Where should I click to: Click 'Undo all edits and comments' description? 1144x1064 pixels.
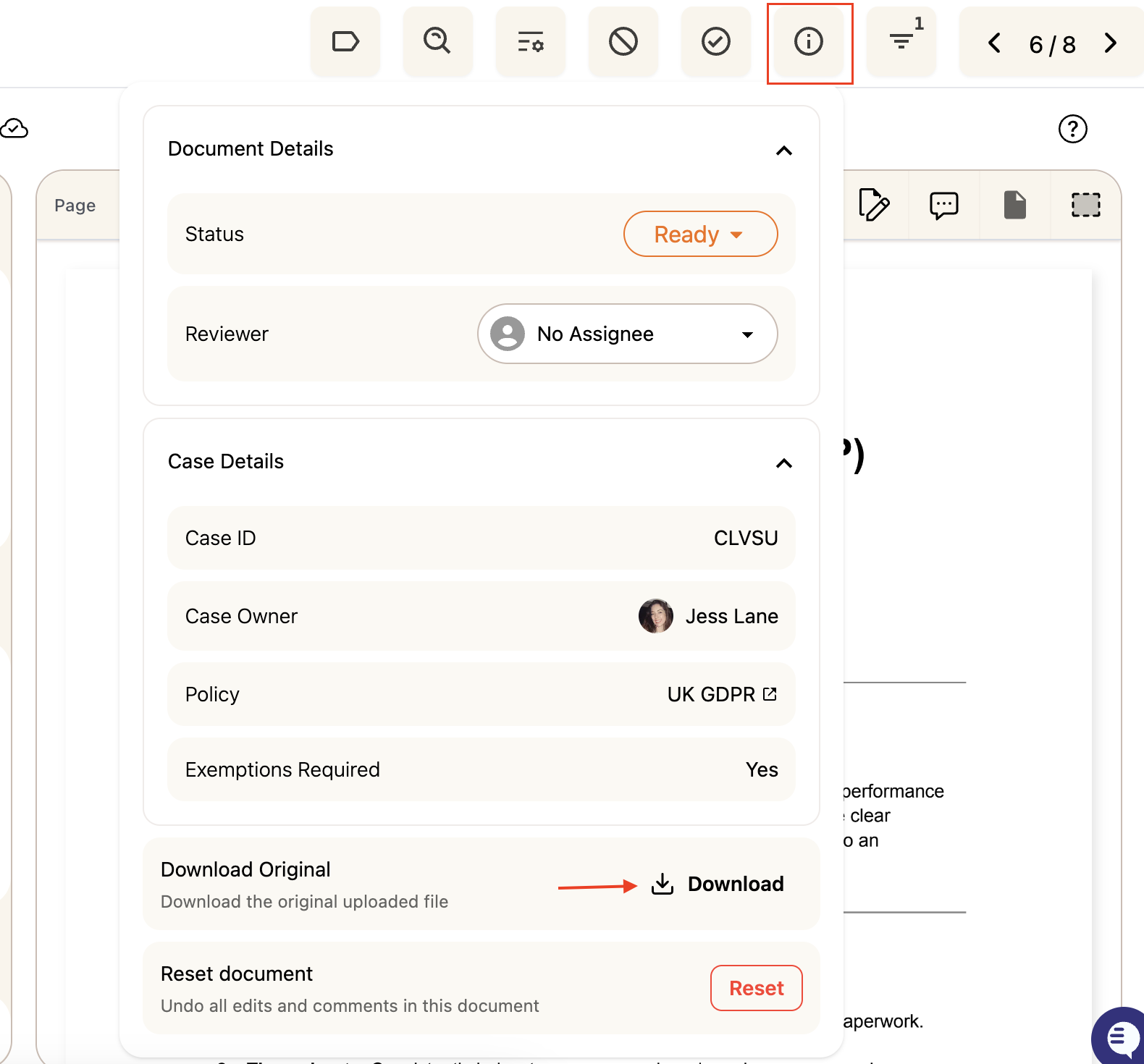point(350,1005)
